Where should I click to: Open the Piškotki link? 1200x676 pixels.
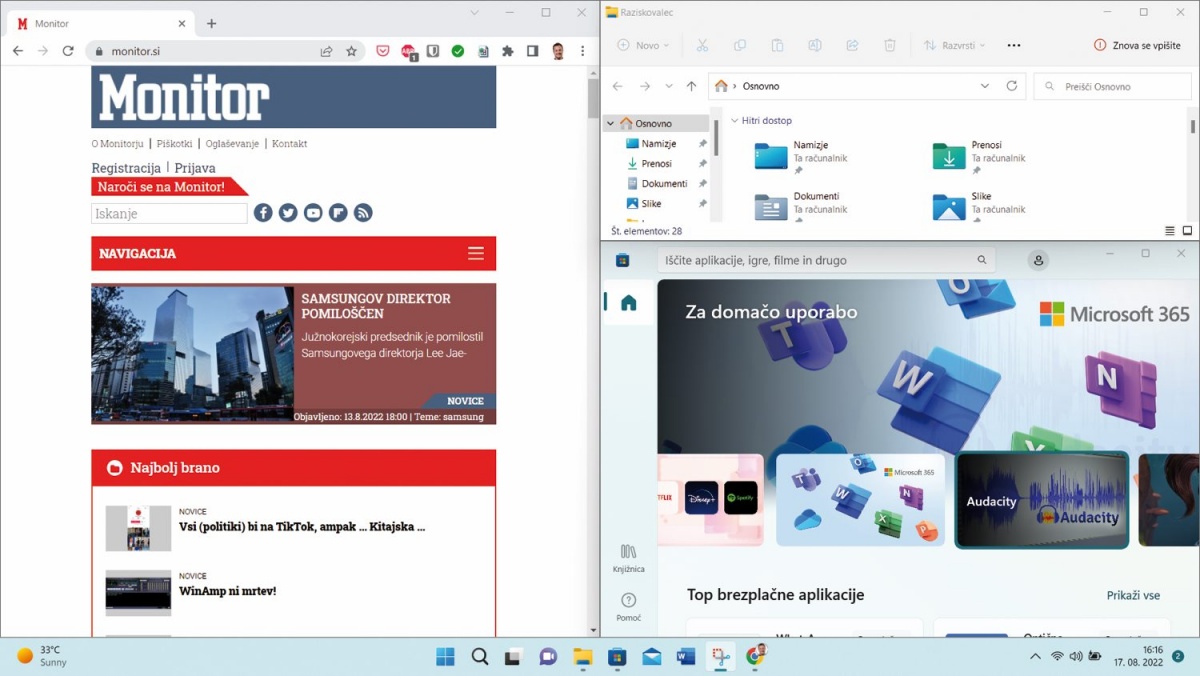175,144
